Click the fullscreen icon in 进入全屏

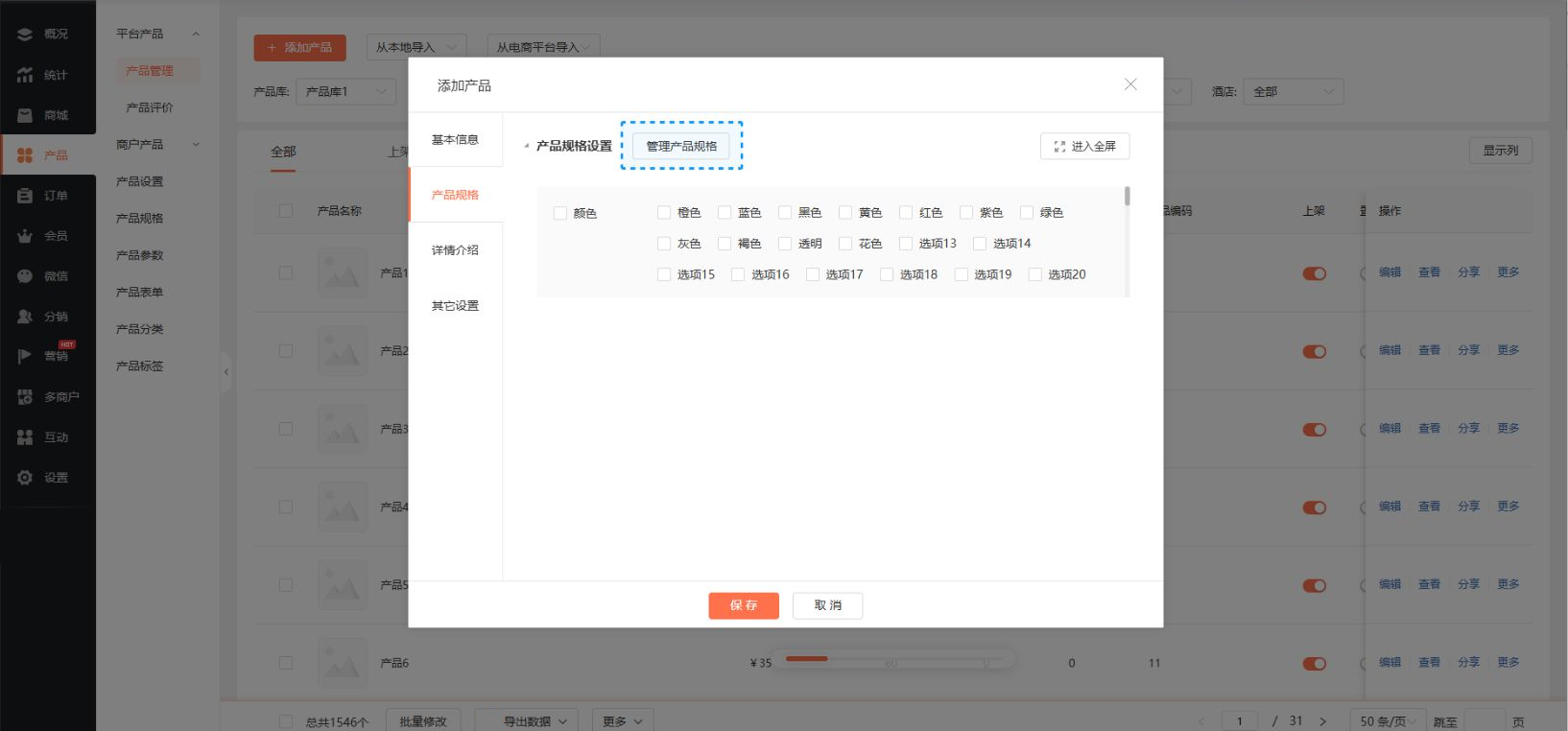coord(1059,147)
